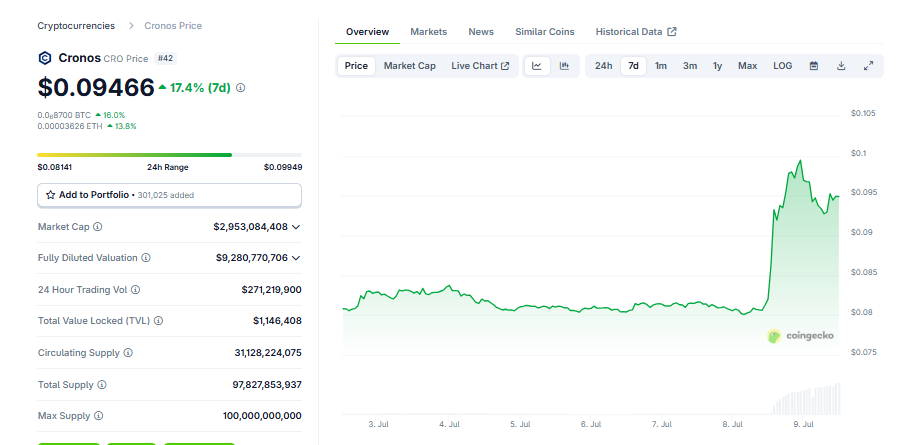Switch to candlestick chart icon
The height and width of the screenshot is (445, 919).
click(x=564, y=66)
